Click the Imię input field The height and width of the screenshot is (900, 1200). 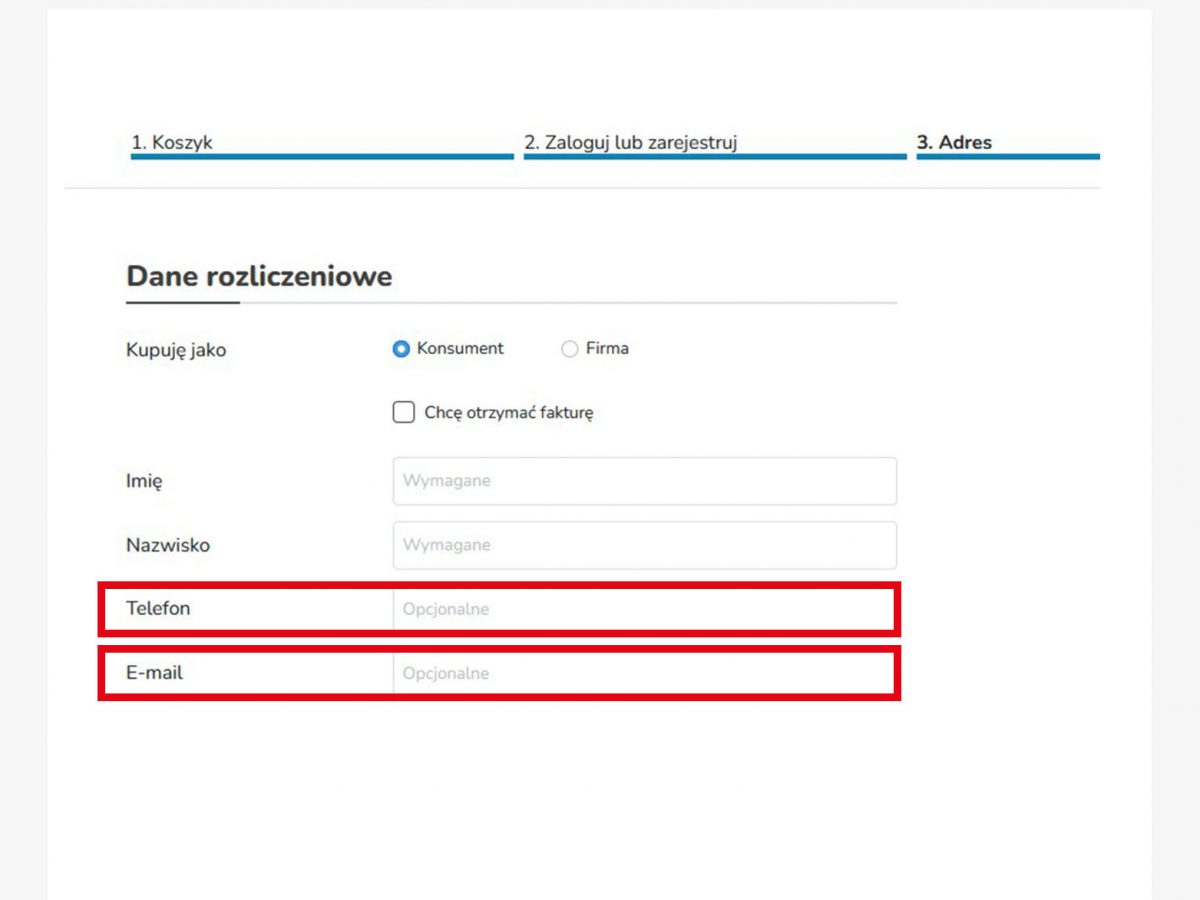(x=644, y=481)
